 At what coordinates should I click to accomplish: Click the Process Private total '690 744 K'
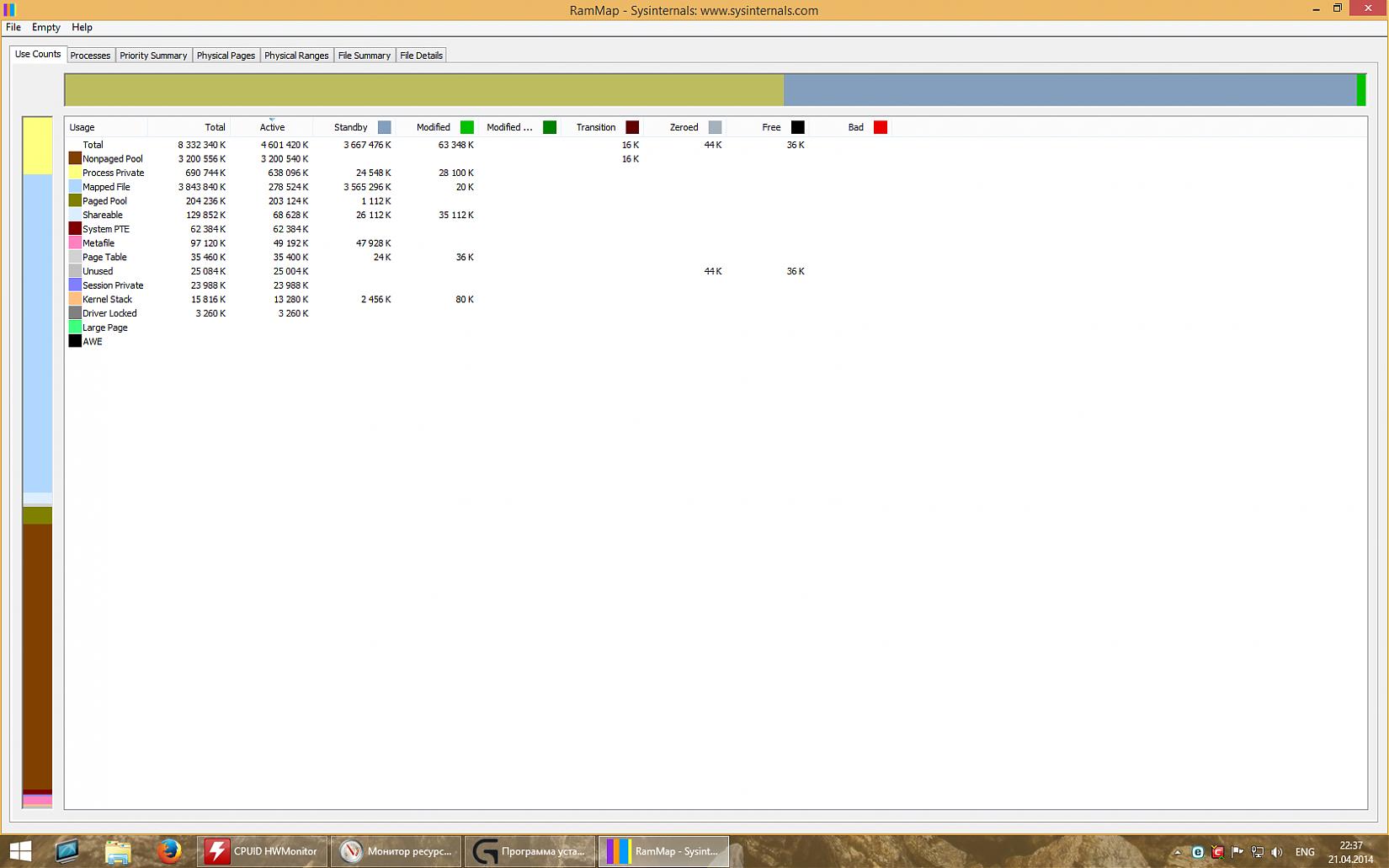coord(205,173)
